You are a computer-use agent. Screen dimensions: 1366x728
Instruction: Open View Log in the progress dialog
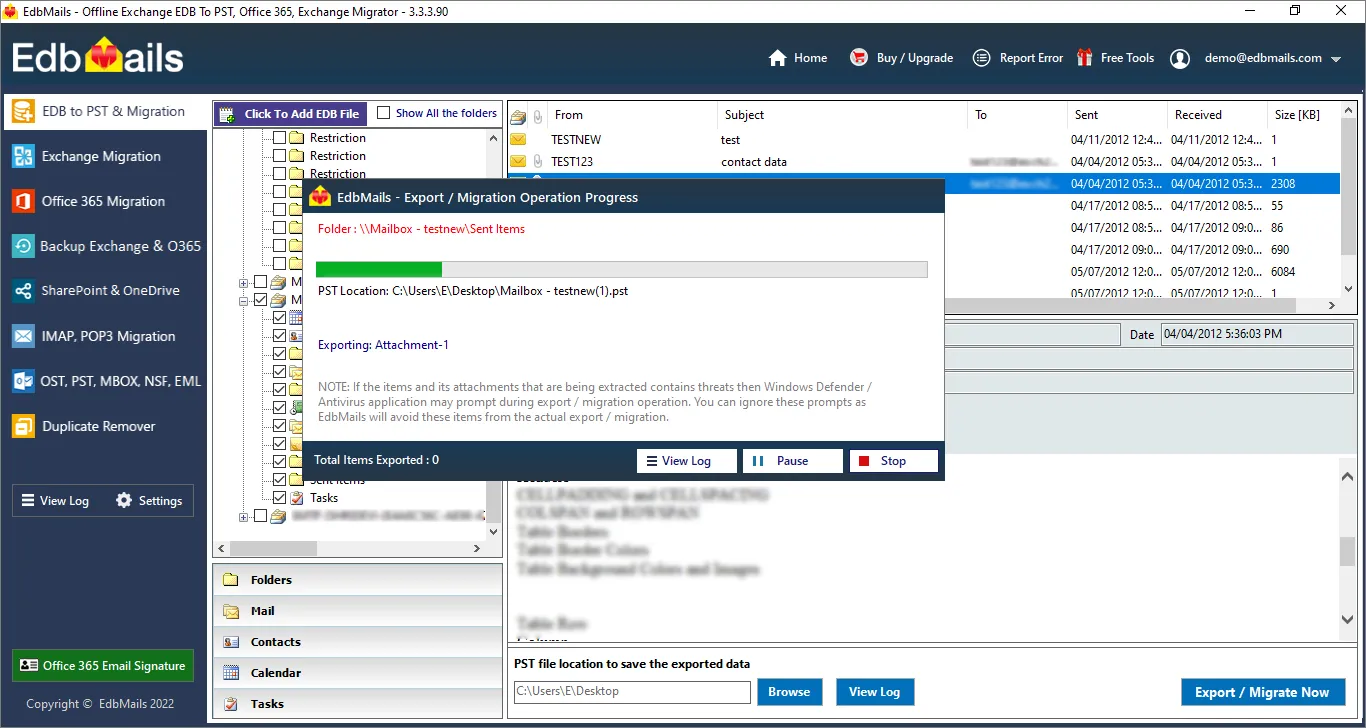click(687, 461)
